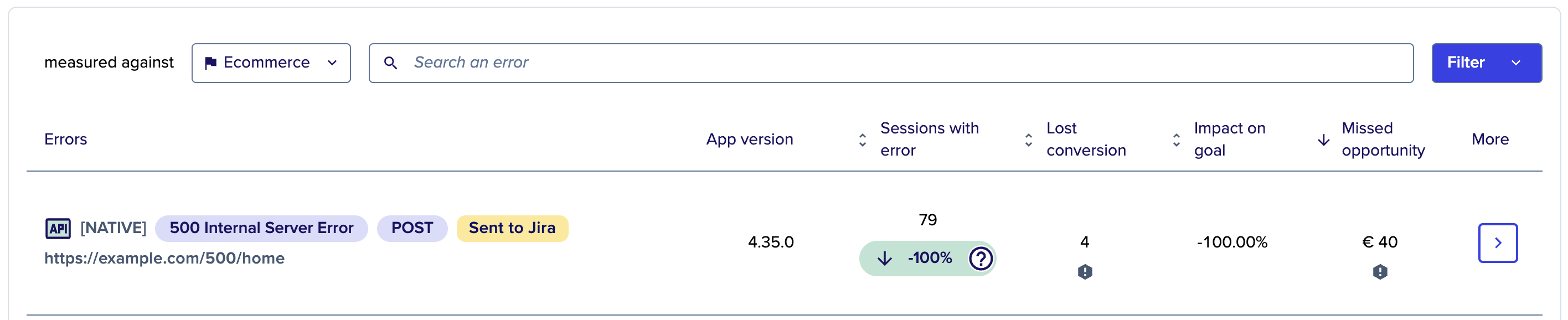Viewport: 1568px width, 320px height.
Task: Click the Sent to Jira badge
Action: coord(512,228)
